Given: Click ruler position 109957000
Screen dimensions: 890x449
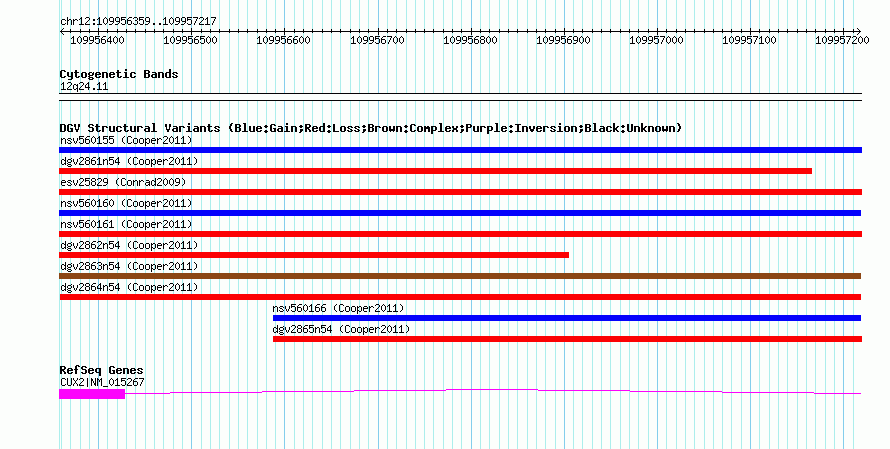Looking at the screenshot, I should coord(657,40).
